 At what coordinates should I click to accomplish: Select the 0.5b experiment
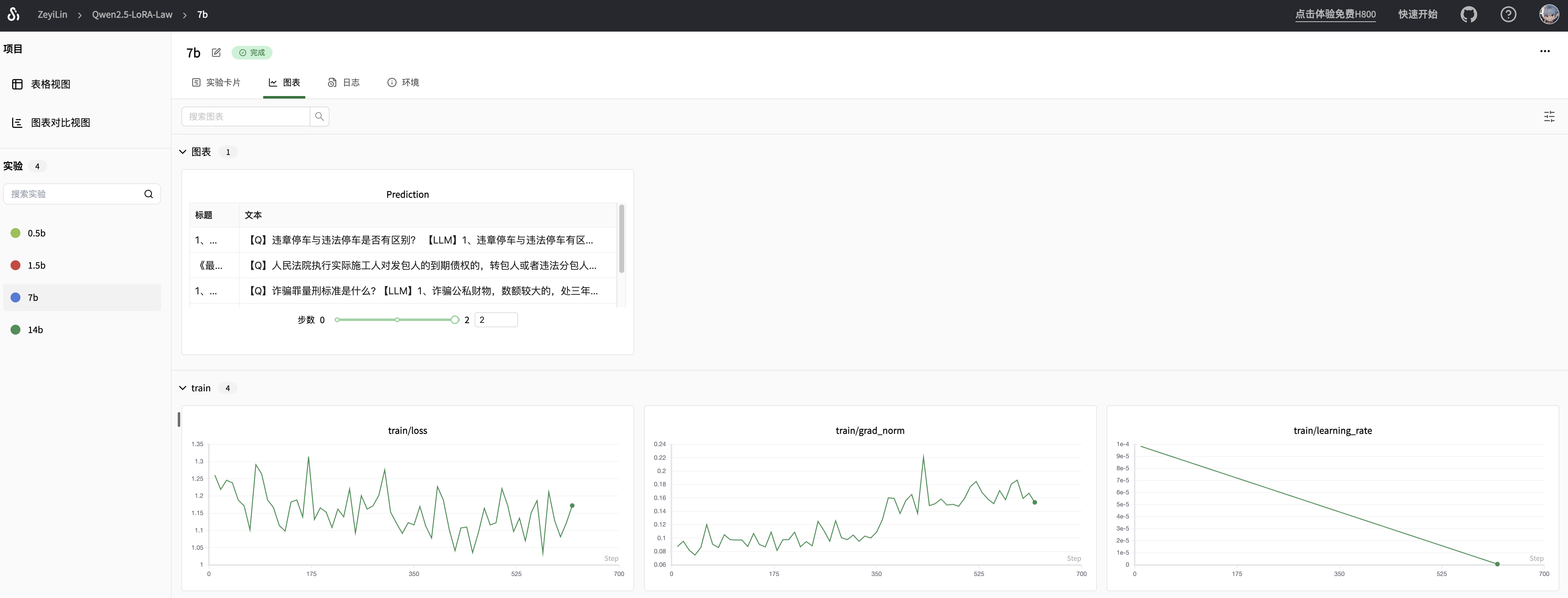tap(37, 233)
